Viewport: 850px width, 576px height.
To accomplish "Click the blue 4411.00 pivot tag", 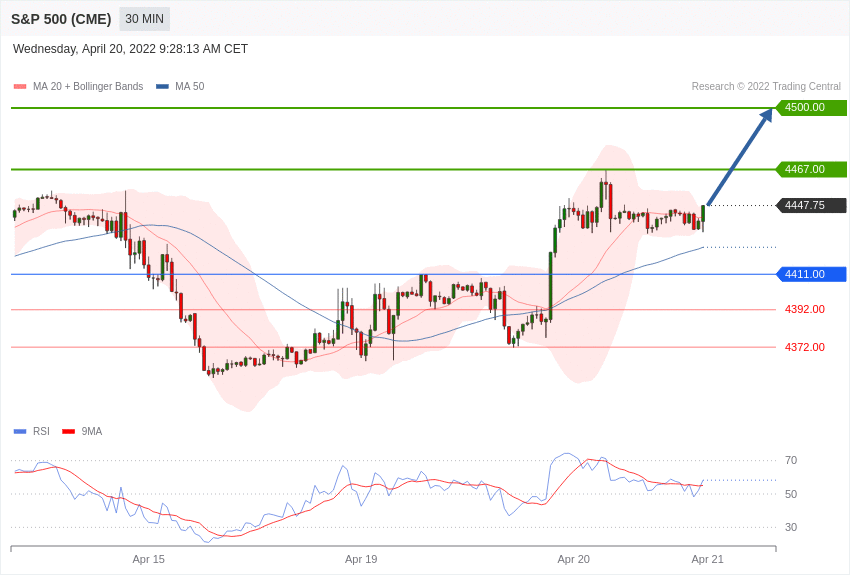I will coord(812,274).
